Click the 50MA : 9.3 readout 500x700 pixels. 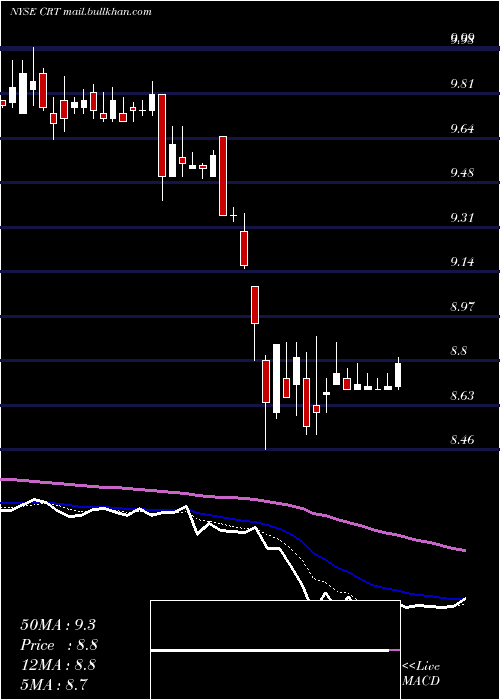(x=58, y=625)
